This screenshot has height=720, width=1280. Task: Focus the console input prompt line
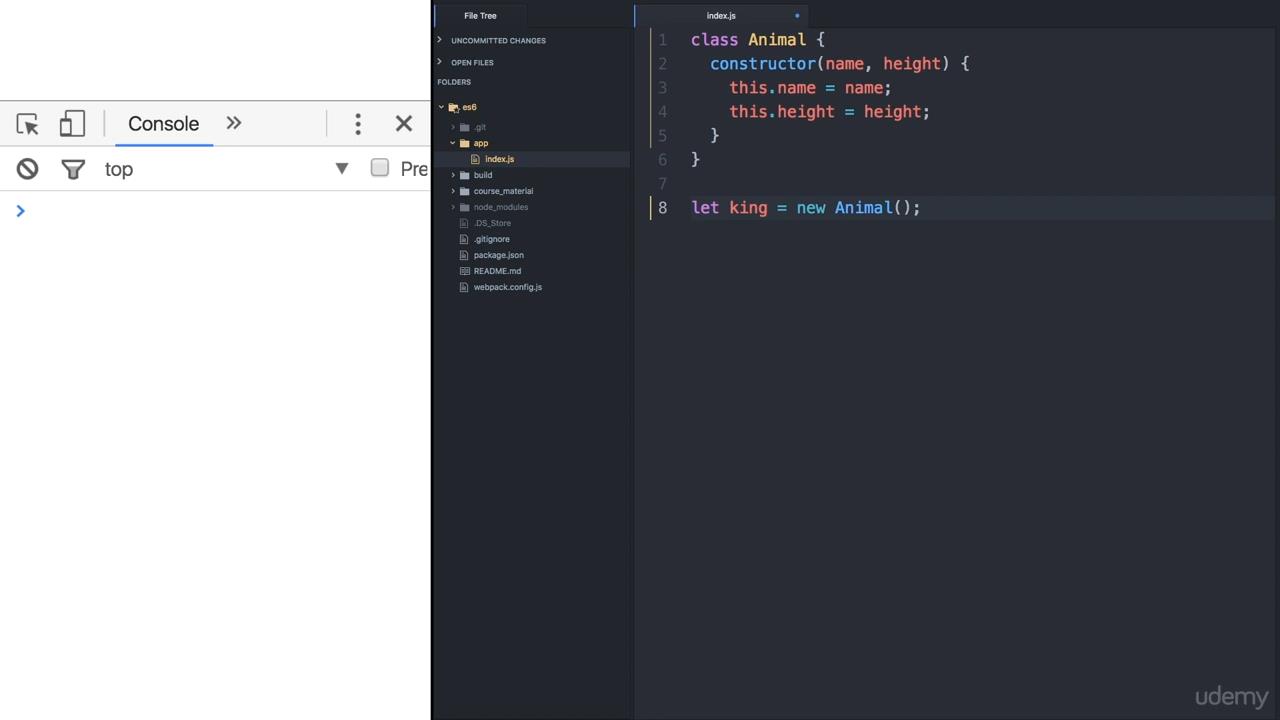[215, 211]
